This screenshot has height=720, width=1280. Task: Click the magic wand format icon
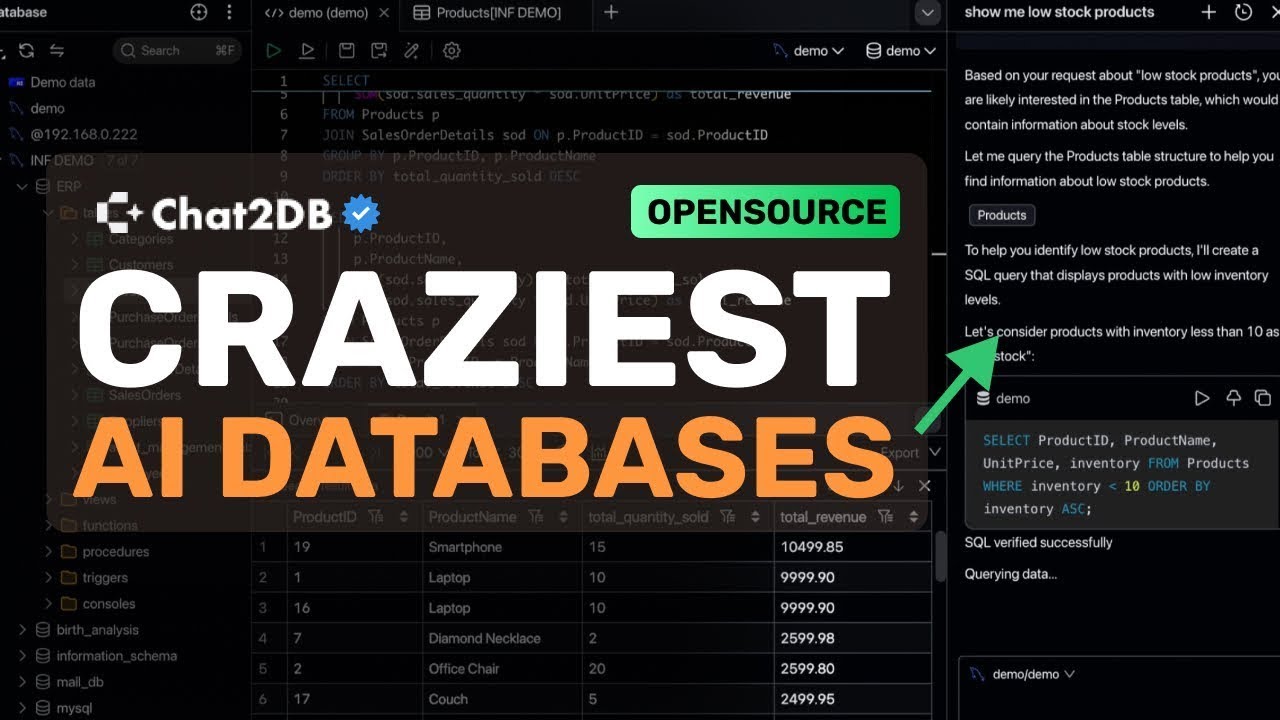pos(411,50)
